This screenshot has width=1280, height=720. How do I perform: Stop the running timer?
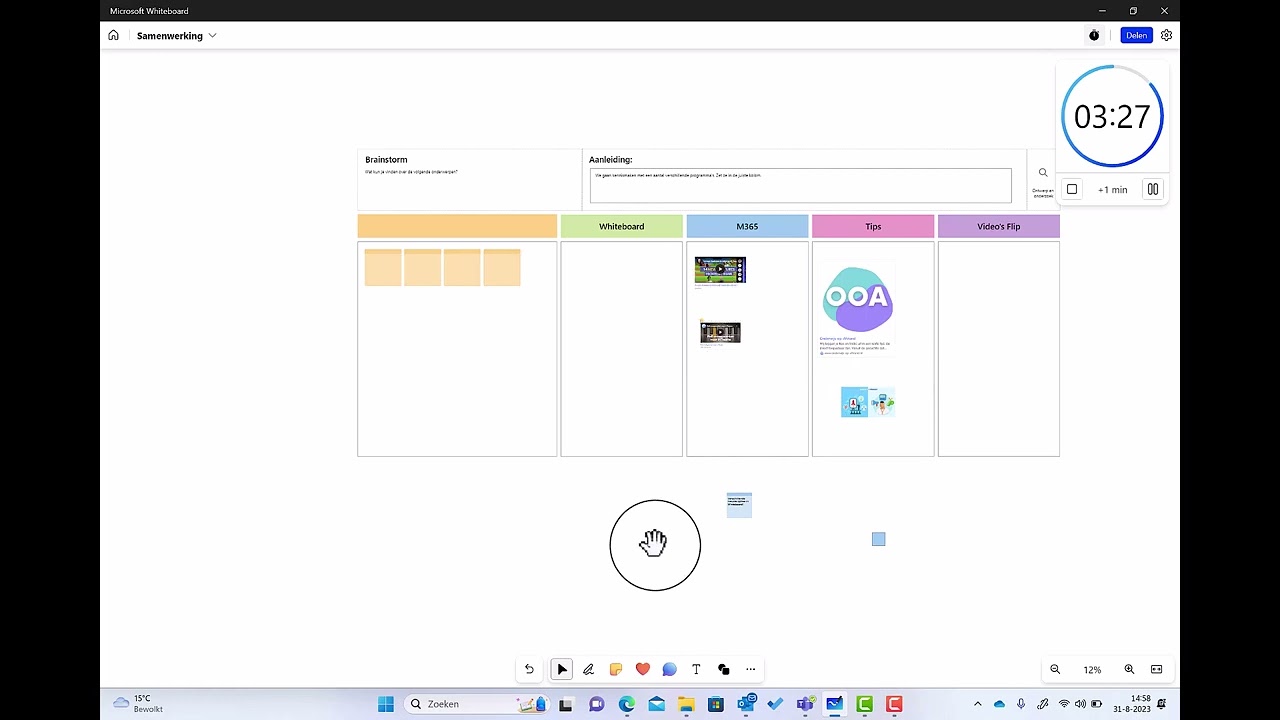tap(1072, 189)
